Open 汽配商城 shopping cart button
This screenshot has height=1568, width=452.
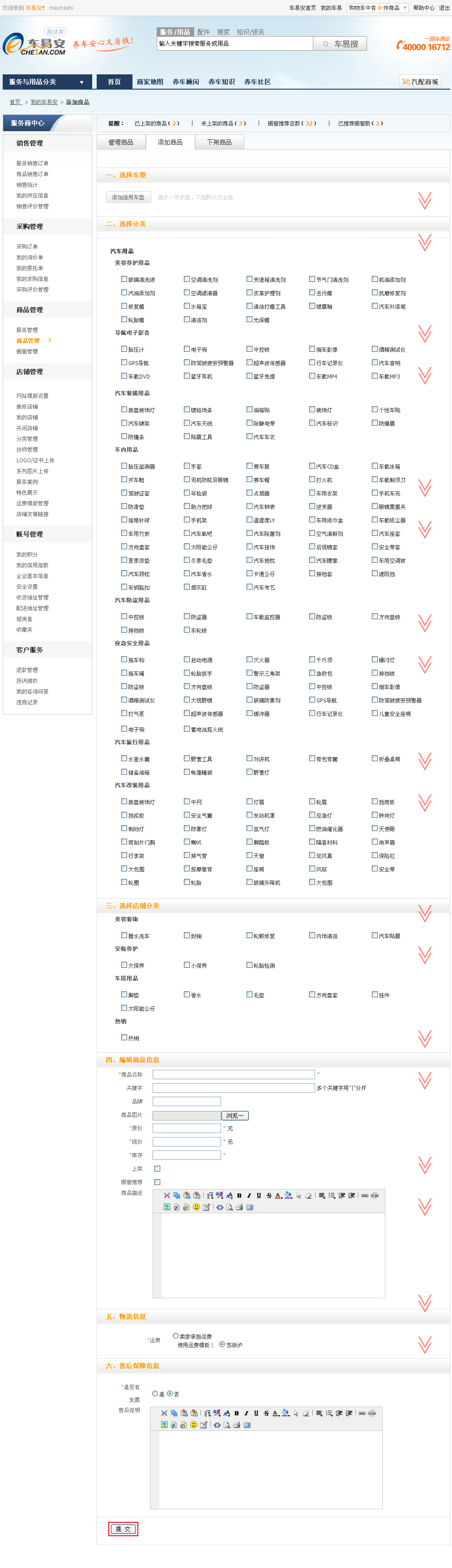[420, 82]
